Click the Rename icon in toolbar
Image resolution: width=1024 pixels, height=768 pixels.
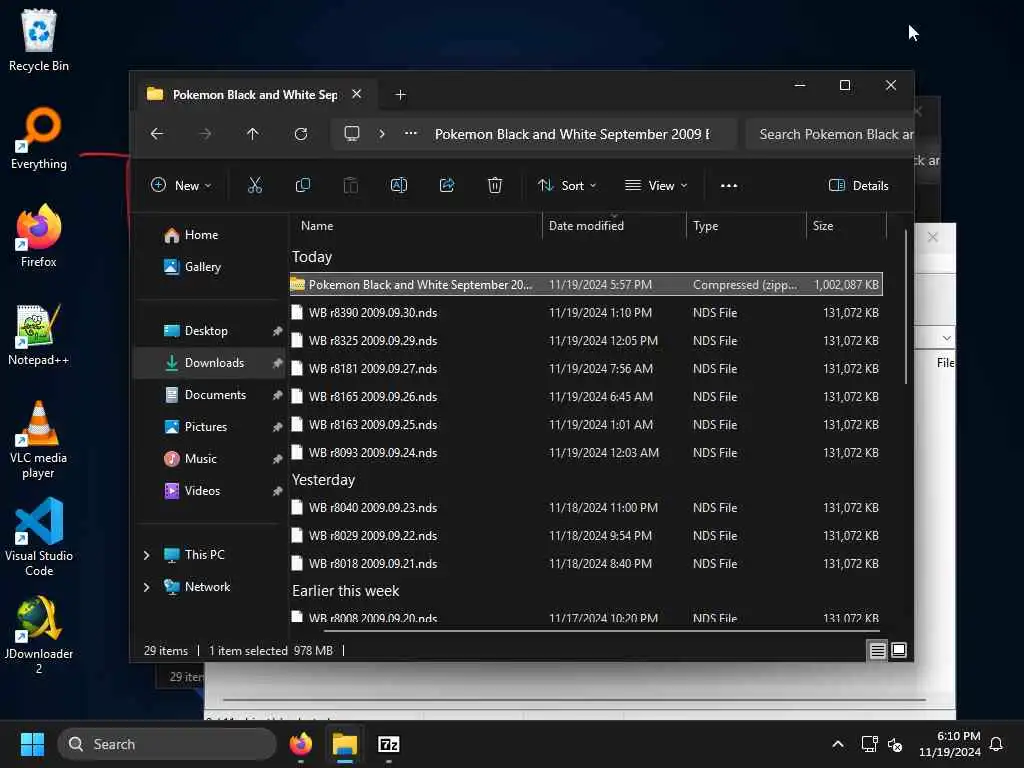coord(398,185)
